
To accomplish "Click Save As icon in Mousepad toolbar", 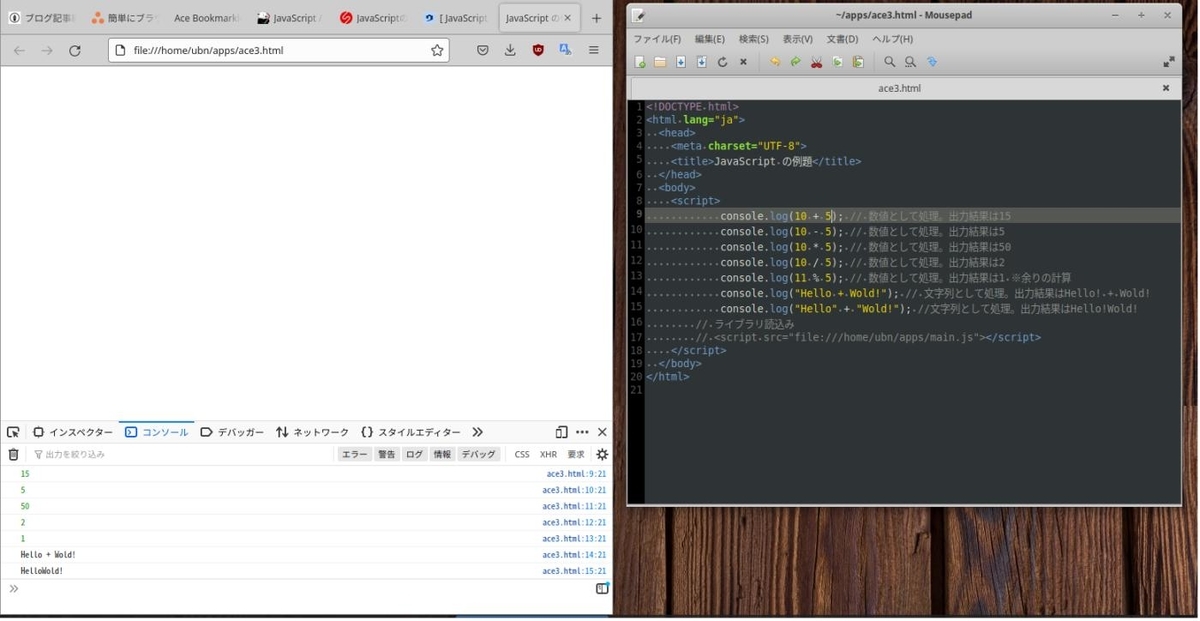I will [x=702, y=62].
